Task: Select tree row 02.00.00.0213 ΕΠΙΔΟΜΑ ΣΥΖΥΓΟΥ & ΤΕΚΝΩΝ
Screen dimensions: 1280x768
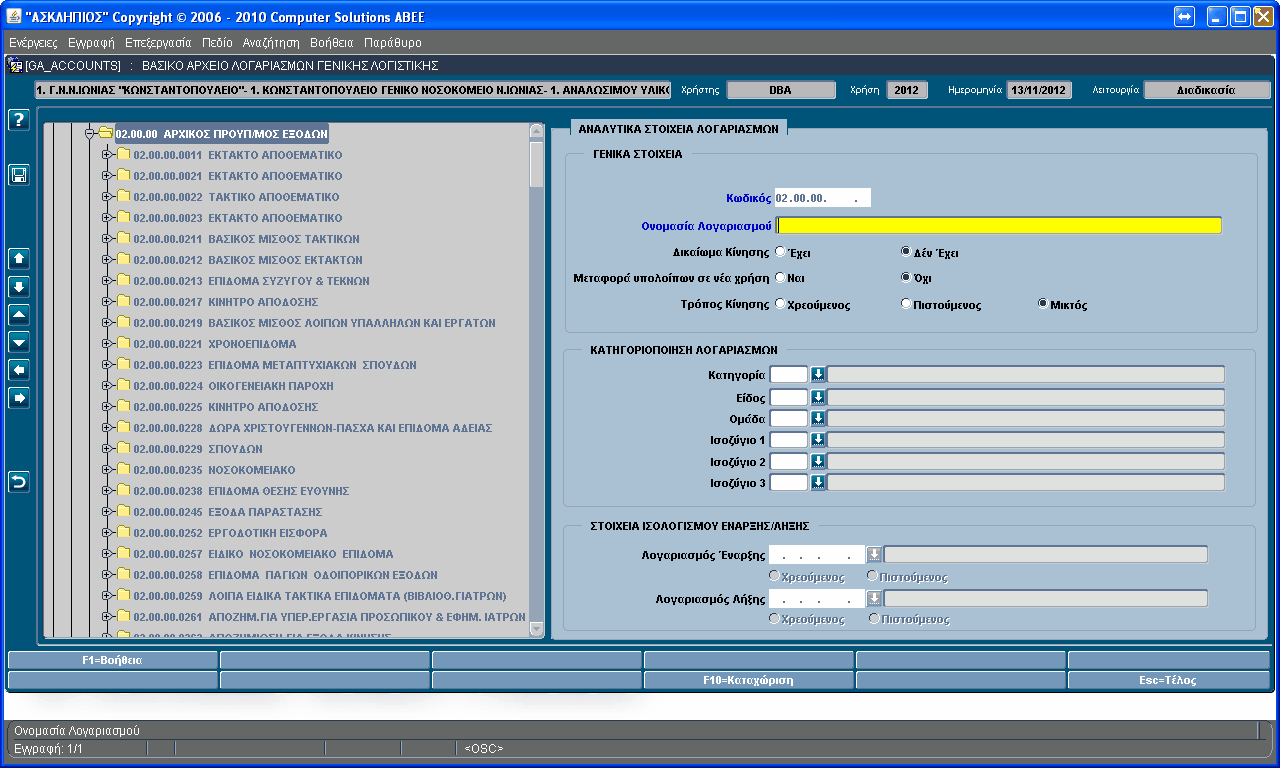Action: tap(252, 281)
